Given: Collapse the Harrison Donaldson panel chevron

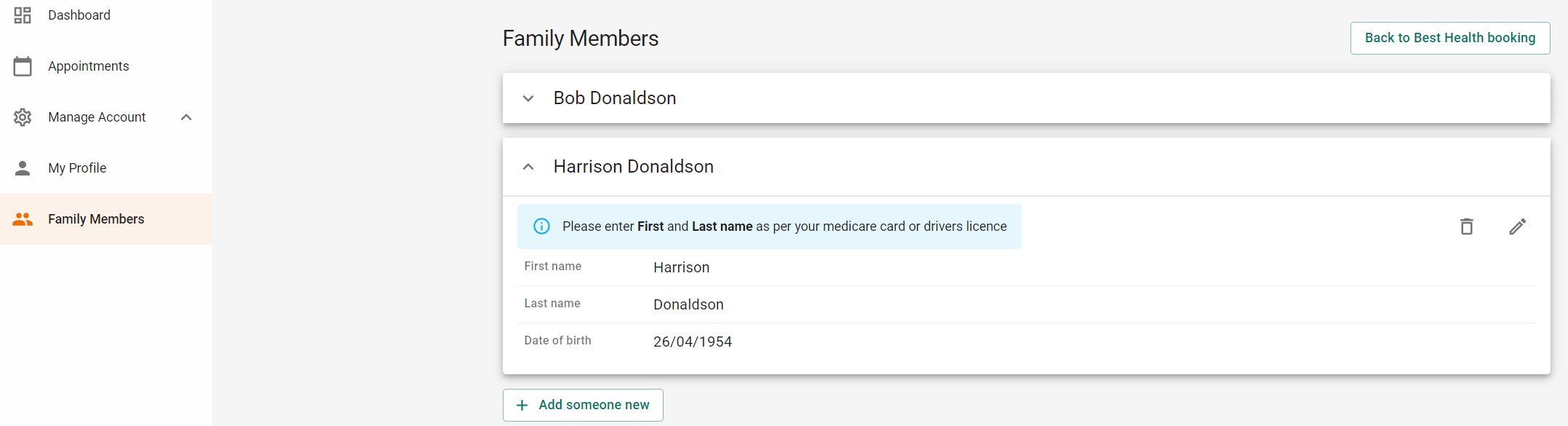Looking at the screenshot, I should pyautogui.click(x=528, y=167).
